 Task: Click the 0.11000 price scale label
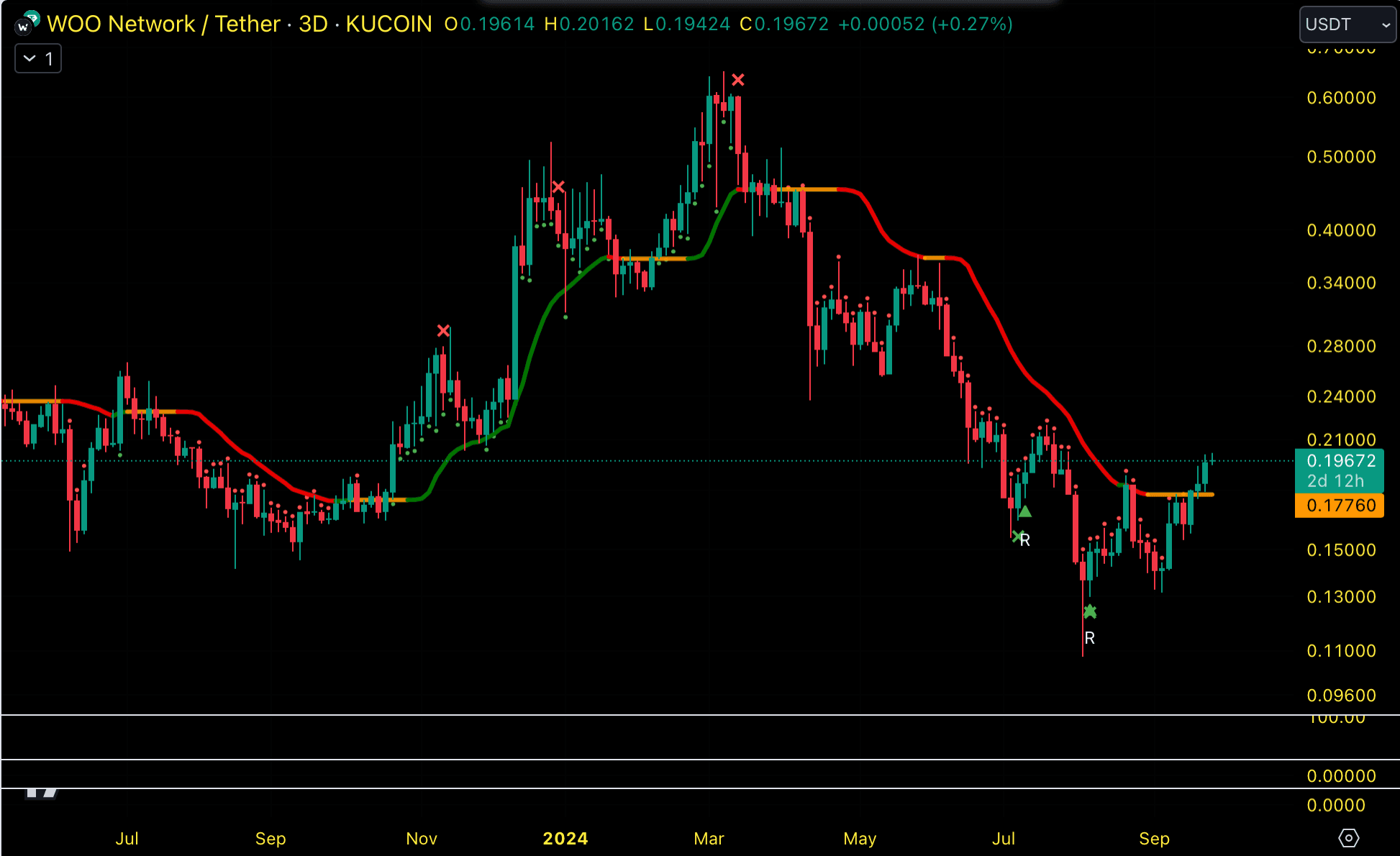click(x=1341, y=651)
